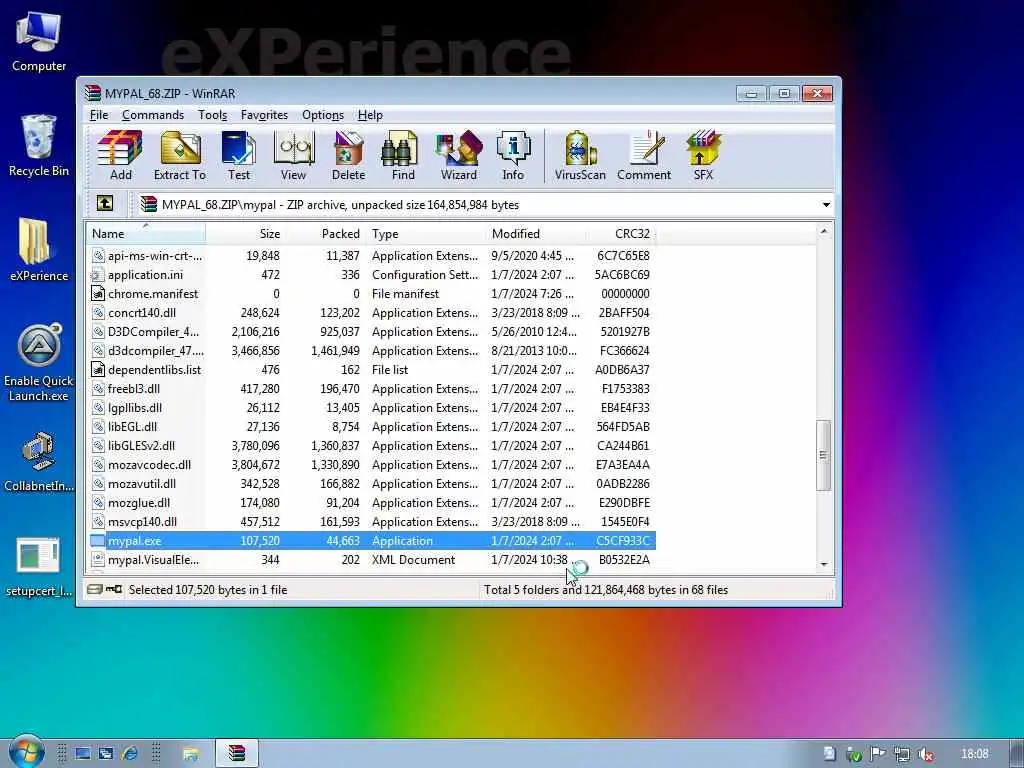Select the eXPerience folder on desktop
Screen dimensions: 1024x768
[x=39, y=249]
